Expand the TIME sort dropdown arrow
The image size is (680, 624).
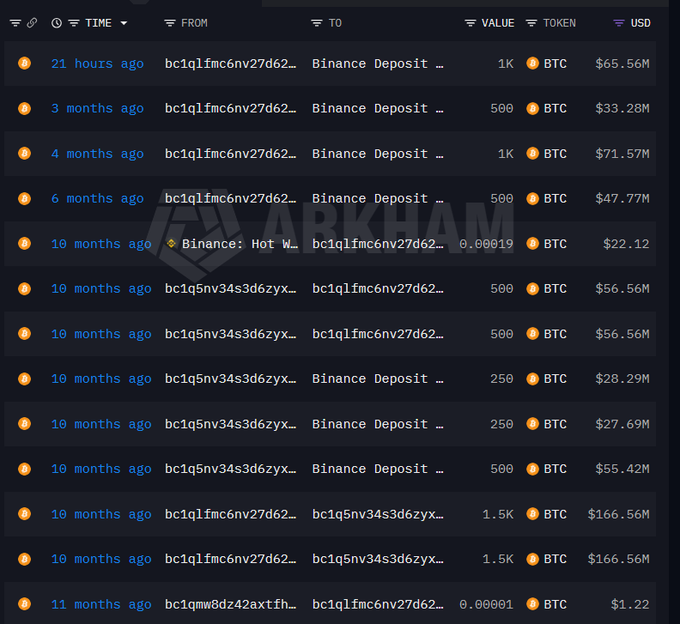[124, 23]
